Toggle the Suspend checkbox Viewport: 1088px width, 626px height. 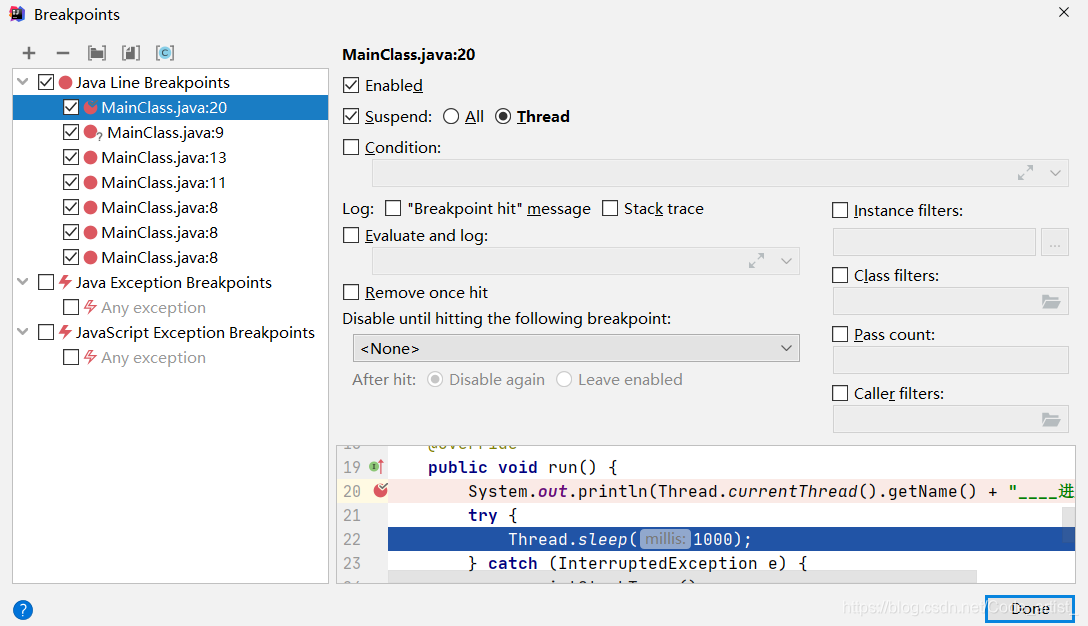click(x=351, y=116)
